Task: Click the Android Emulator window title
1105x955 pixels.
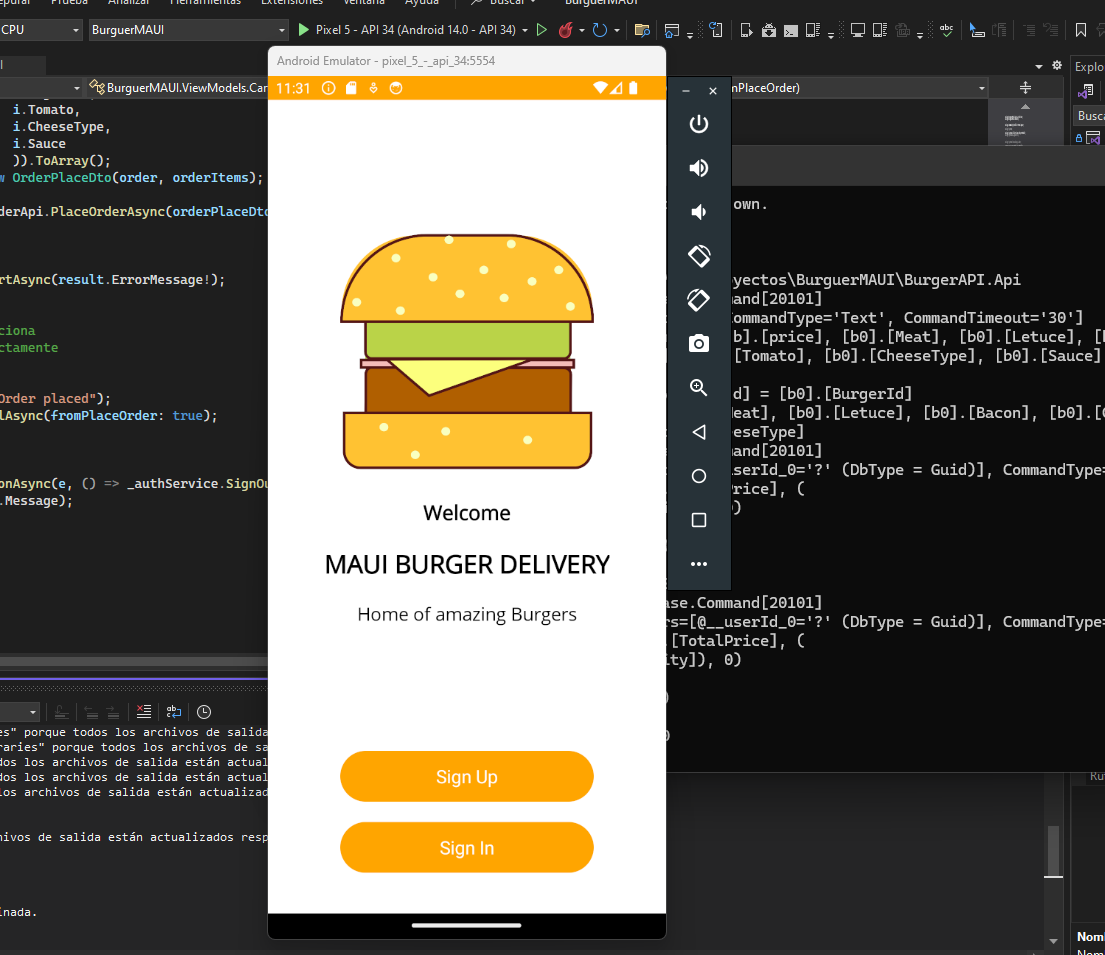Action: 386,61
